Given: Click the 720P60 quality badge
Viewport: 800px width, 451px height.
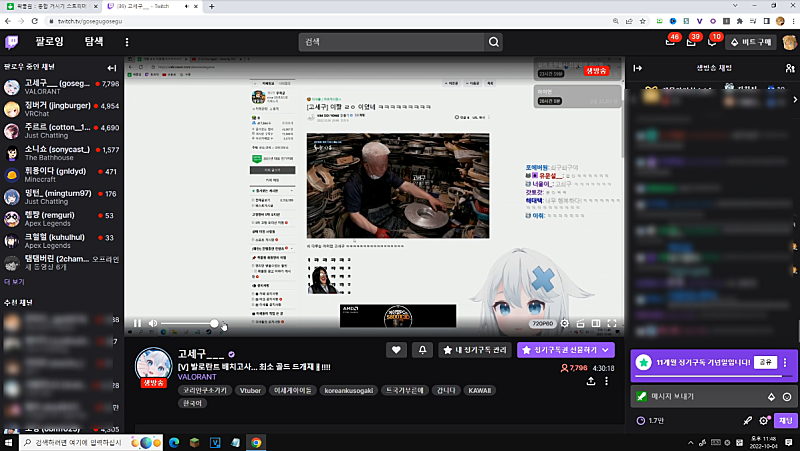Looking at the screenshot, I should (x=542, y=323).
